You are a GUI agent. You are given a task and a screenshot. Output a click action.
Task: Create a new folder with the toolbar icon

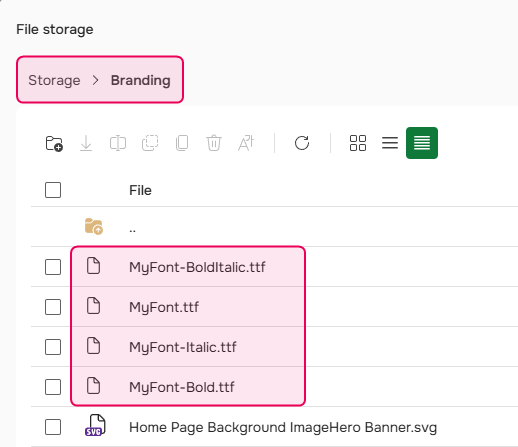54,143
